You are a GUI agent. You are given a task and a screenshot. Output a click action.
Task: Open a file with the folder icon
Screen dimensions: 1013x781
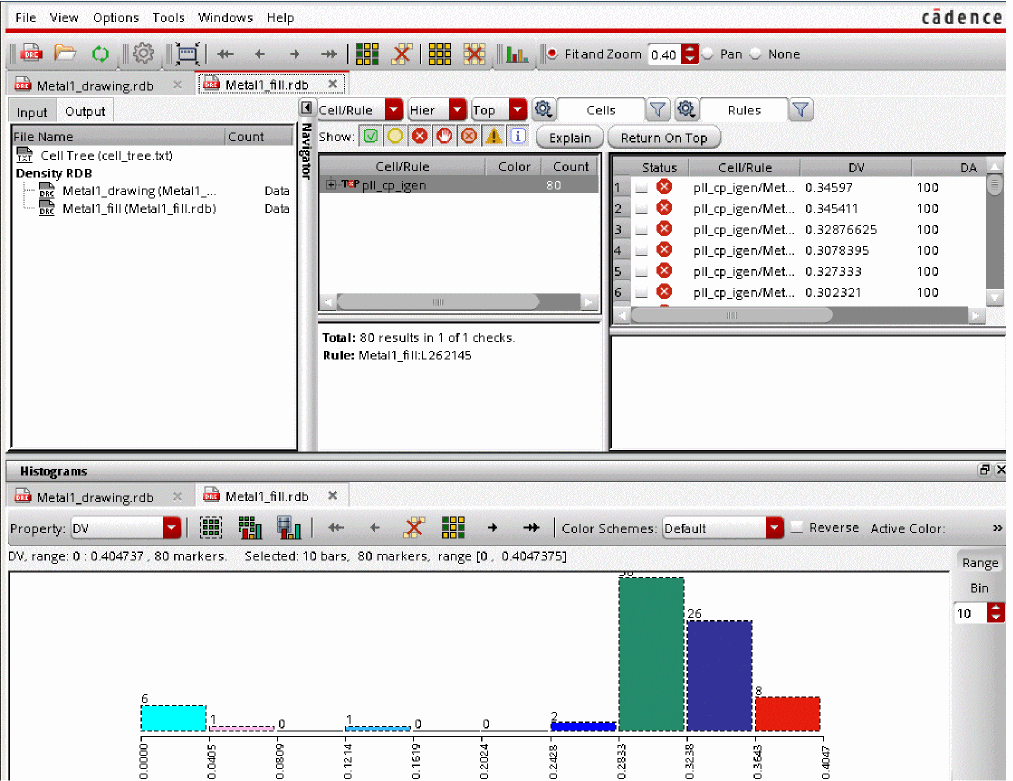pos(65,54)
